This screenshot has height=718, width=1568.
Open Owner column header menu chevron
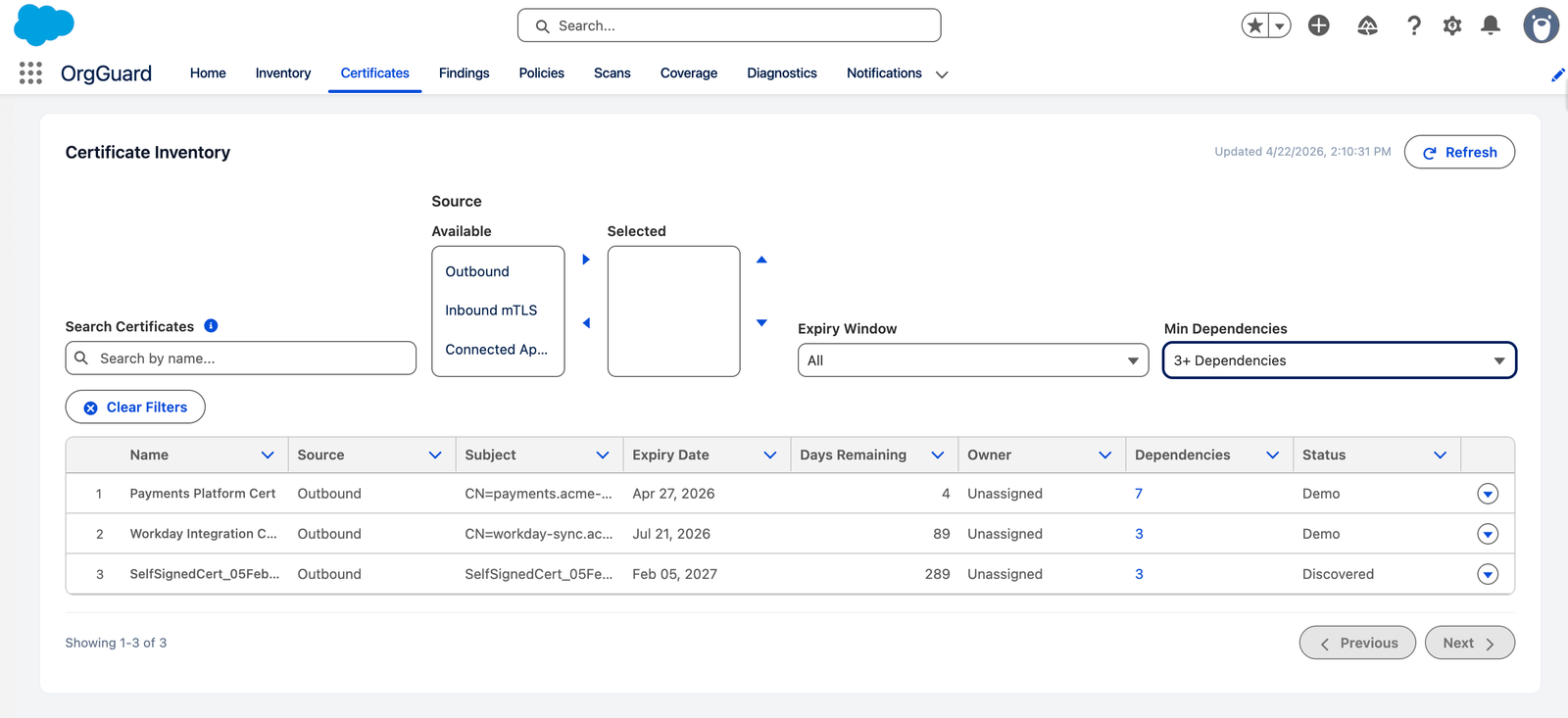click(x=1105, y=455)
